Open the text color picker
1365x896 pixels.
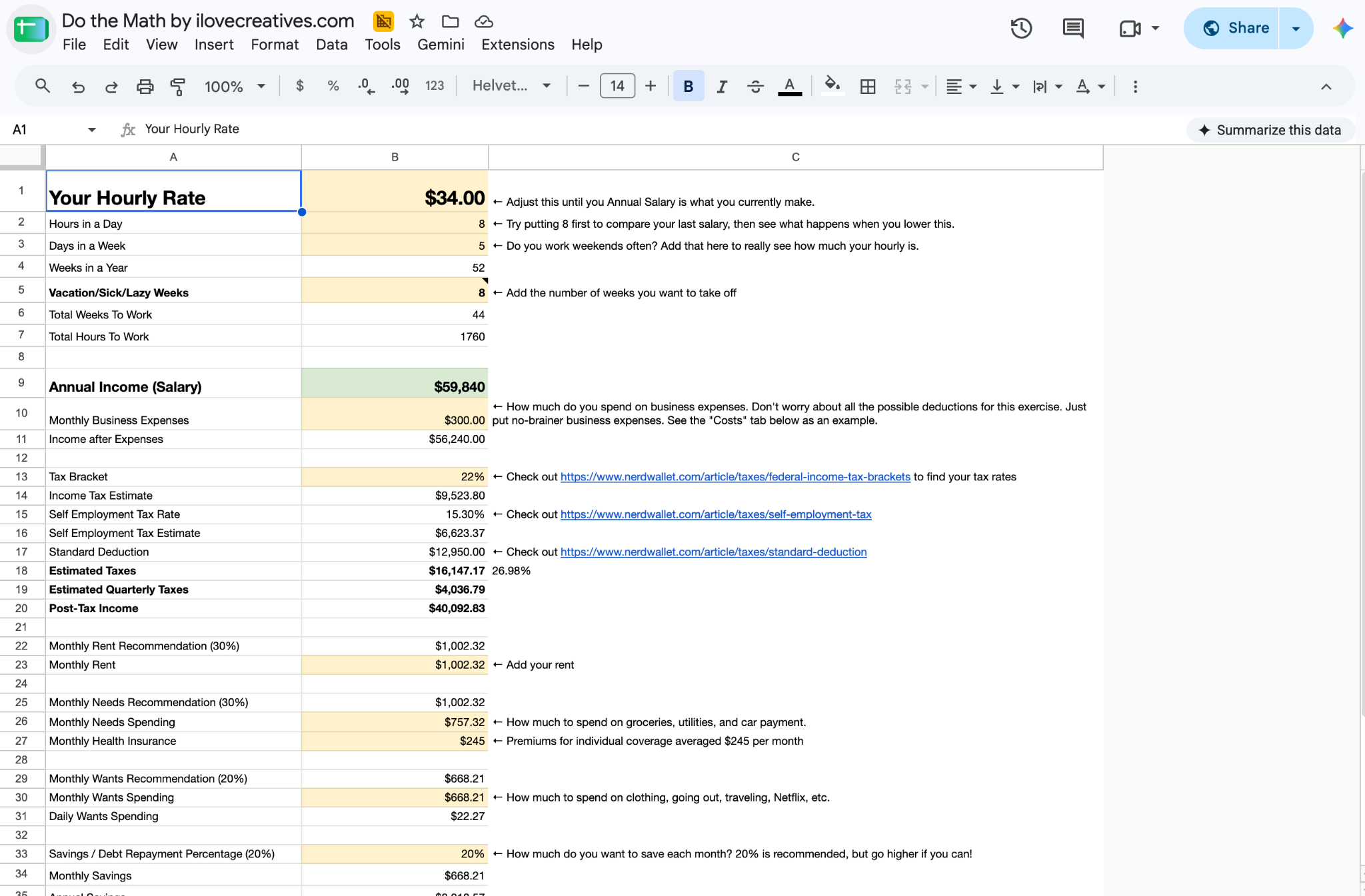click(790, 86)
